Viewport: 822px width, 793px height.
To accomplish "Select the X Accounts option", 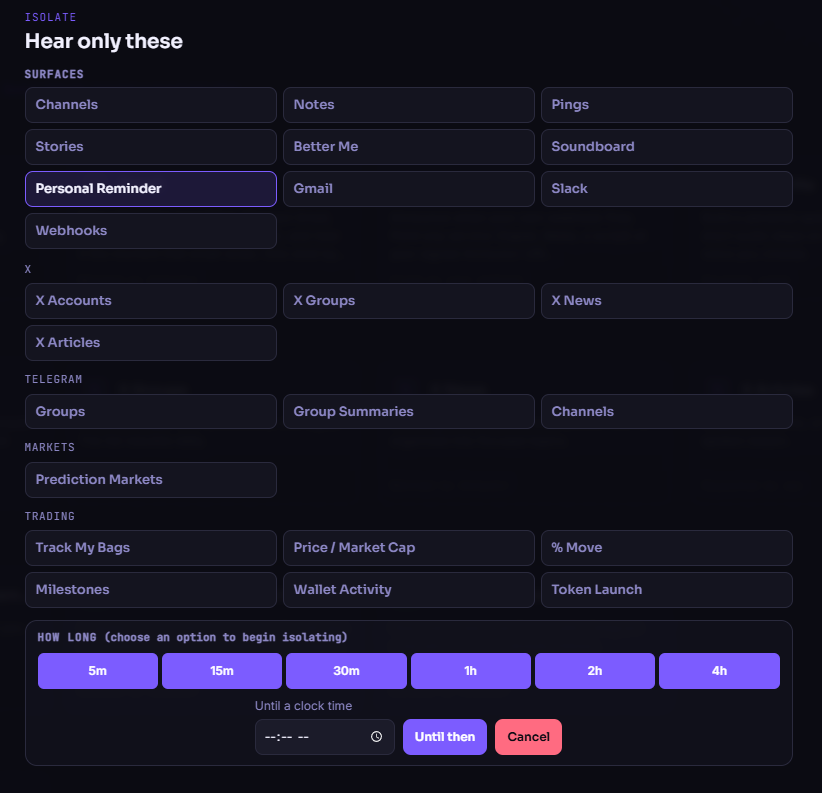I will (x=150, y=301).
